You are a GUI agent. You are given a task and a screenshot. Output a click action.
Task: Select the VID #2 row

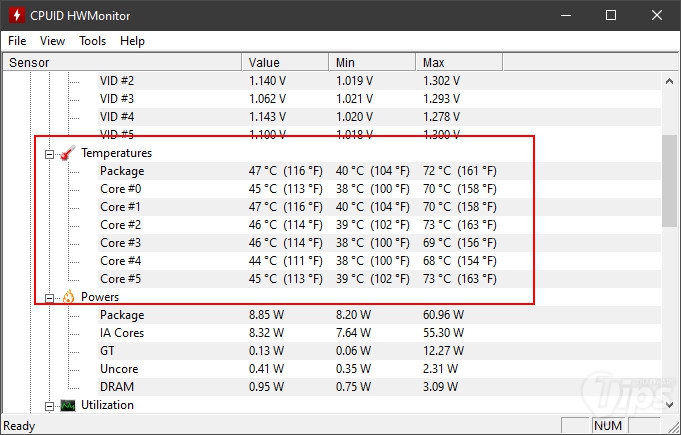tap(379, 81)
